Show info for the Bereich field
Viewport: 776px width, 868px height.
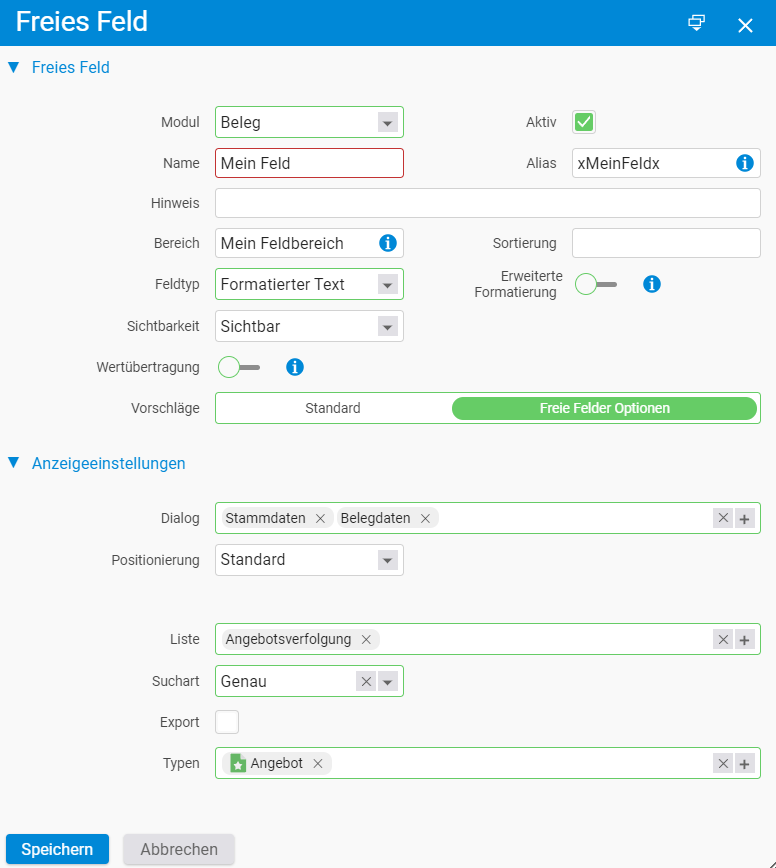(387, 243)
